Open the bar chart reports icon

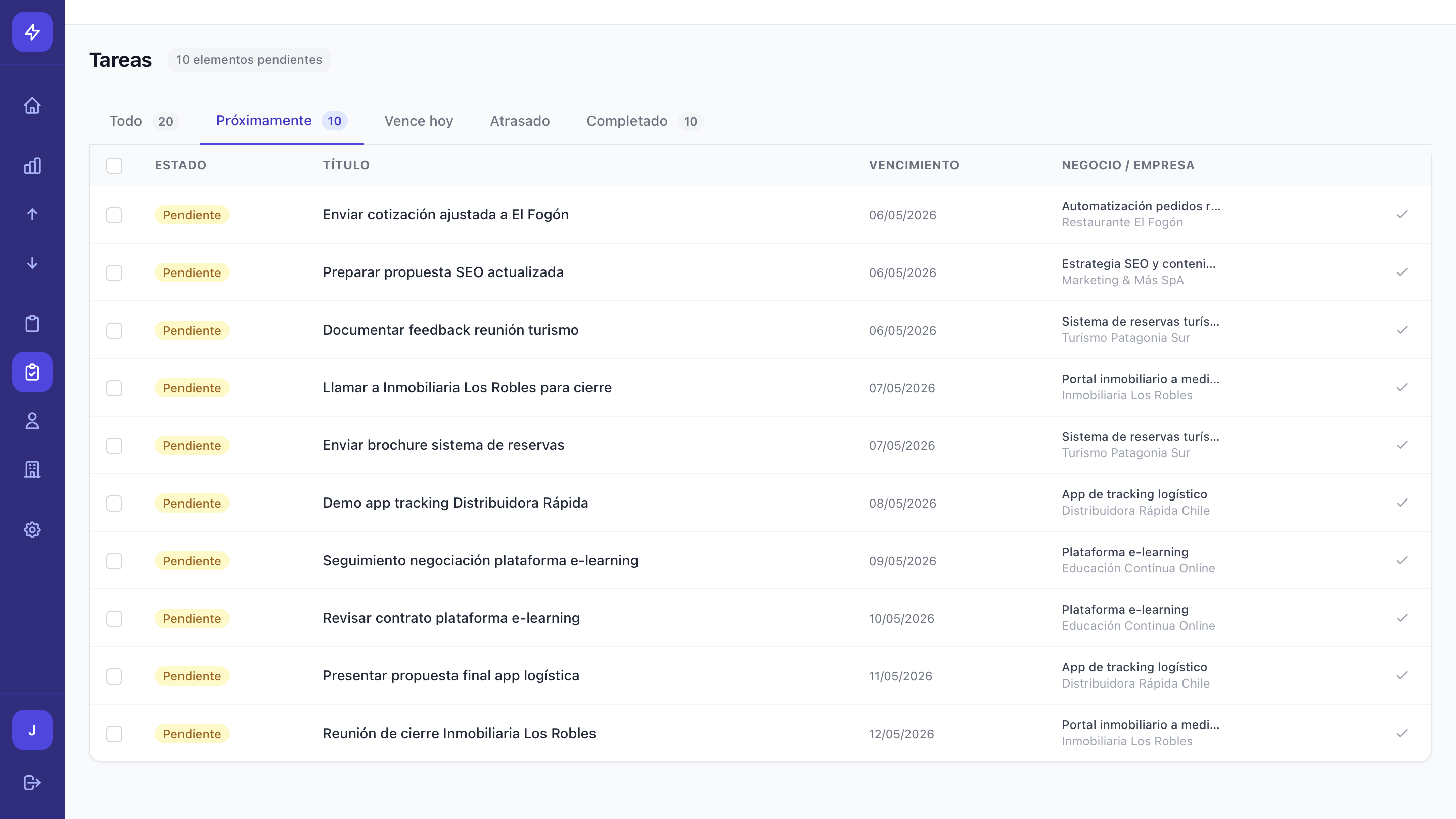[32, 166]
